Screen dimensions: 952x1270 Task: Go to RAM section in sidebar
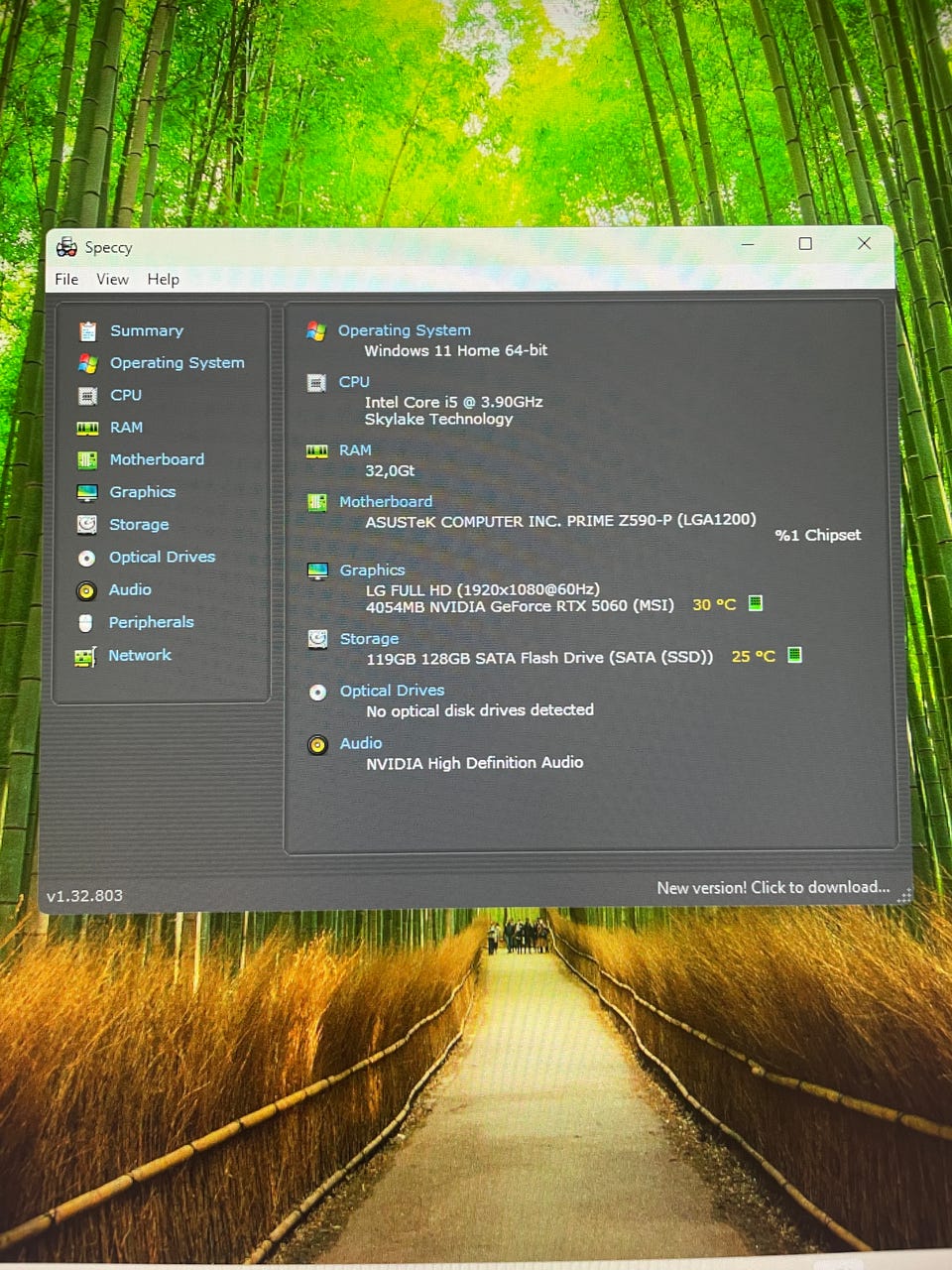[x=126, y=428]
